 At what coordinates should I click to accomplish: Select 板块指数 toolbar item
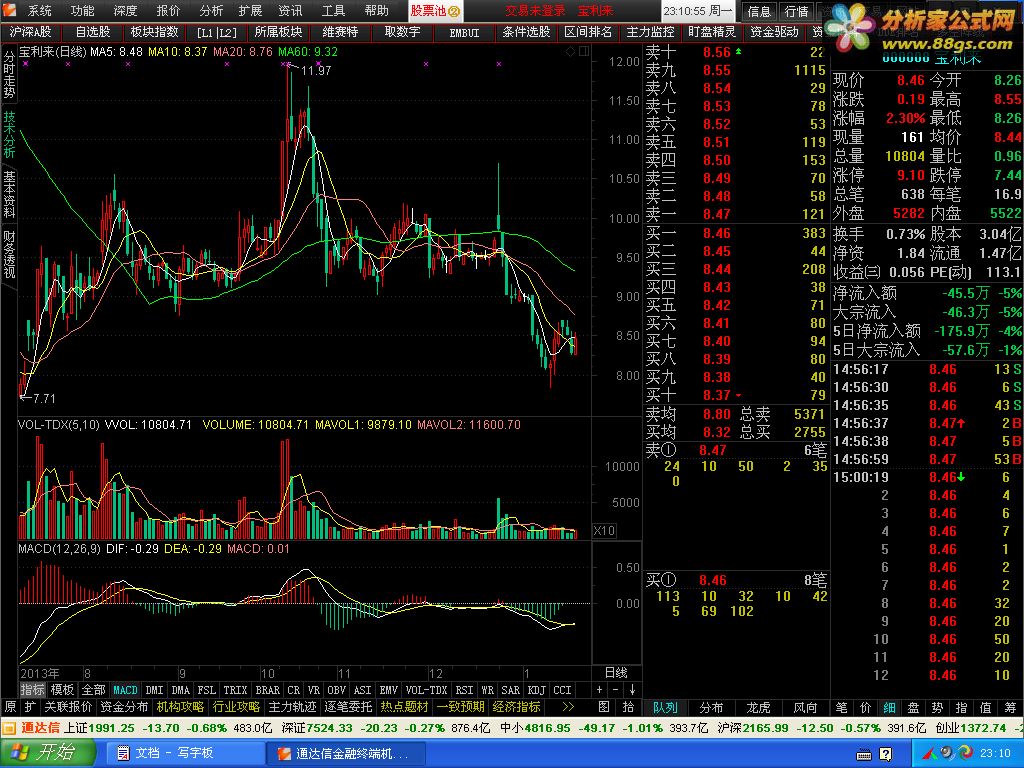[155, 31]
